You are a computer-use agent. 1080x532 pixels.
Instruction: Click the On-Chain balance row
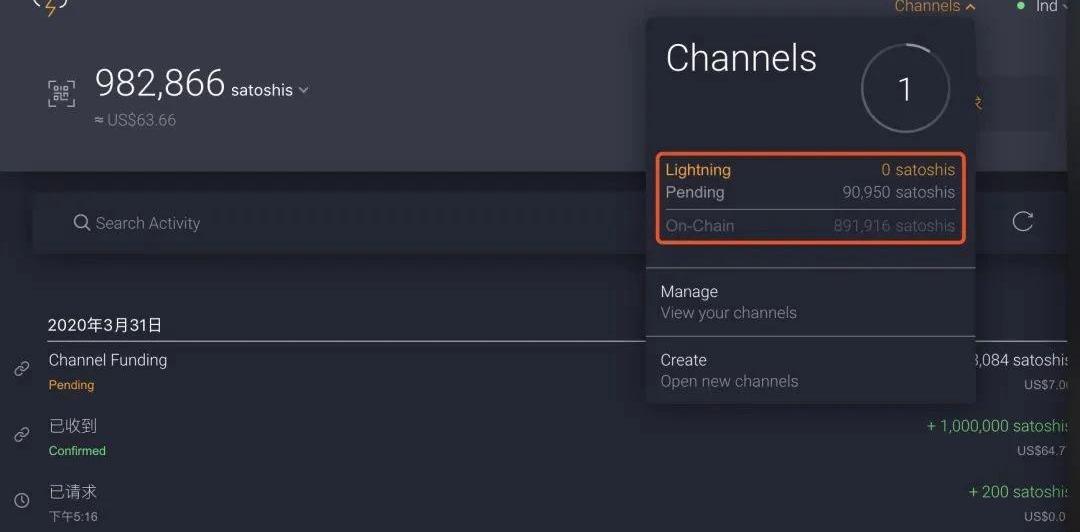[x=810, y=225]
